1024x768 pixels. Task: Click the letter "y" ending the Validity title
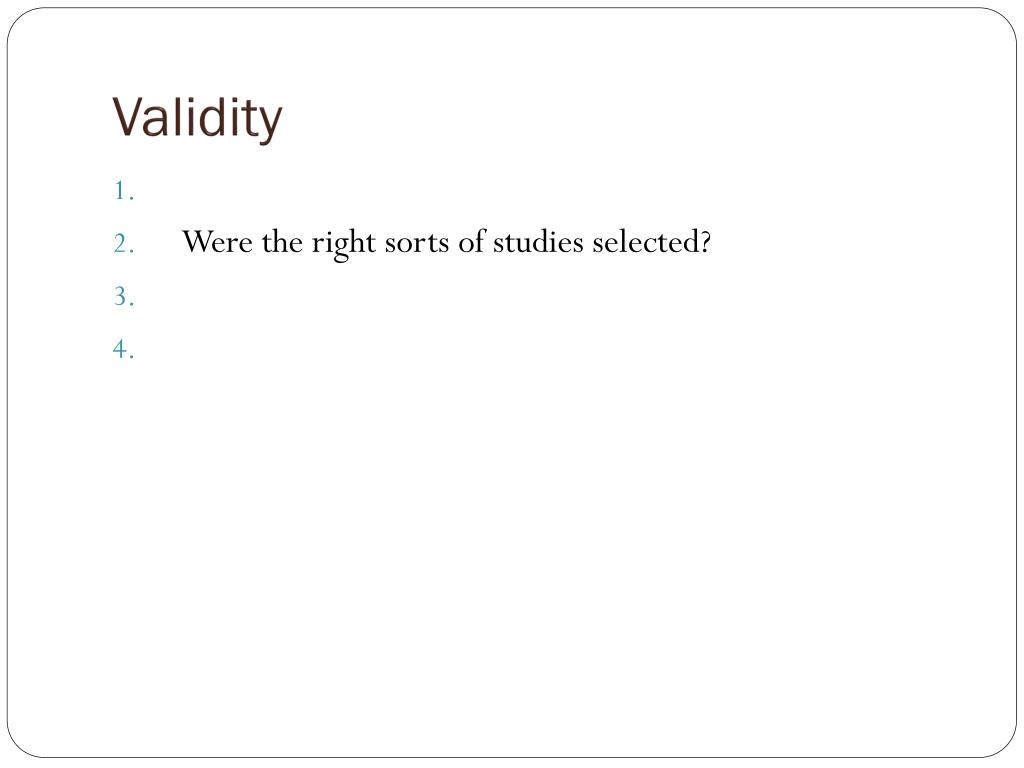271,122
